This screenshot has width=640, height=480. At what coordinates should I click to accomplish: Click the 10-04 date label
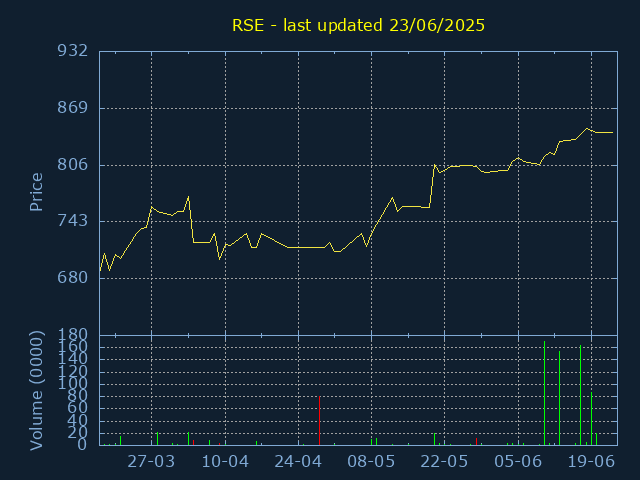pos(225,462)
